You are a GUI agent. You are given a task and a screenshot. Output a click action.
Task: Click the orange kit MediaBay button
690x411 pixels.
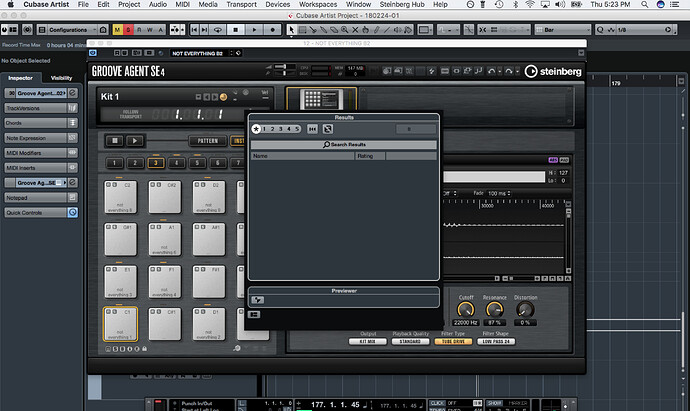tap(224, 97)
